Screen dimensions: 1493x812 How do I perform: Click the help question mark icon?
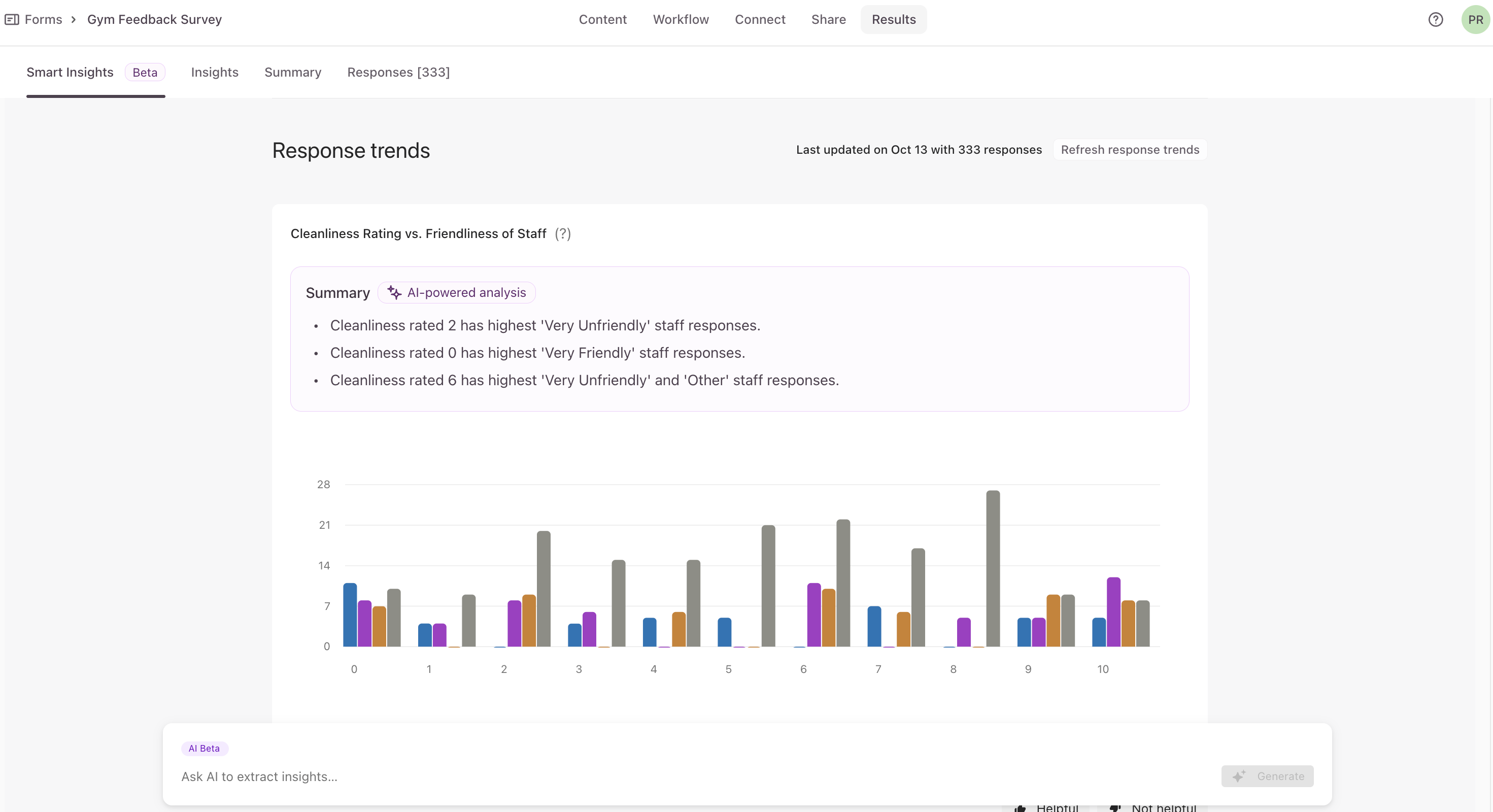click(x=1435, y=20)
